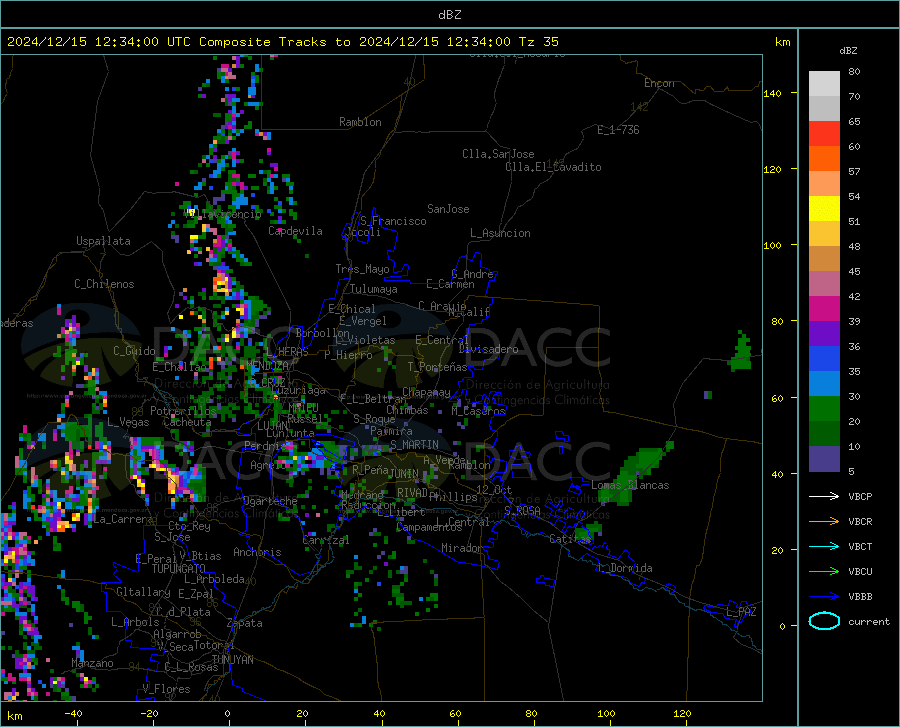Viewport: 900px width, 727px height.
Task: Click the blue VBBB arrow in the legend
Action: coord(824,597)
